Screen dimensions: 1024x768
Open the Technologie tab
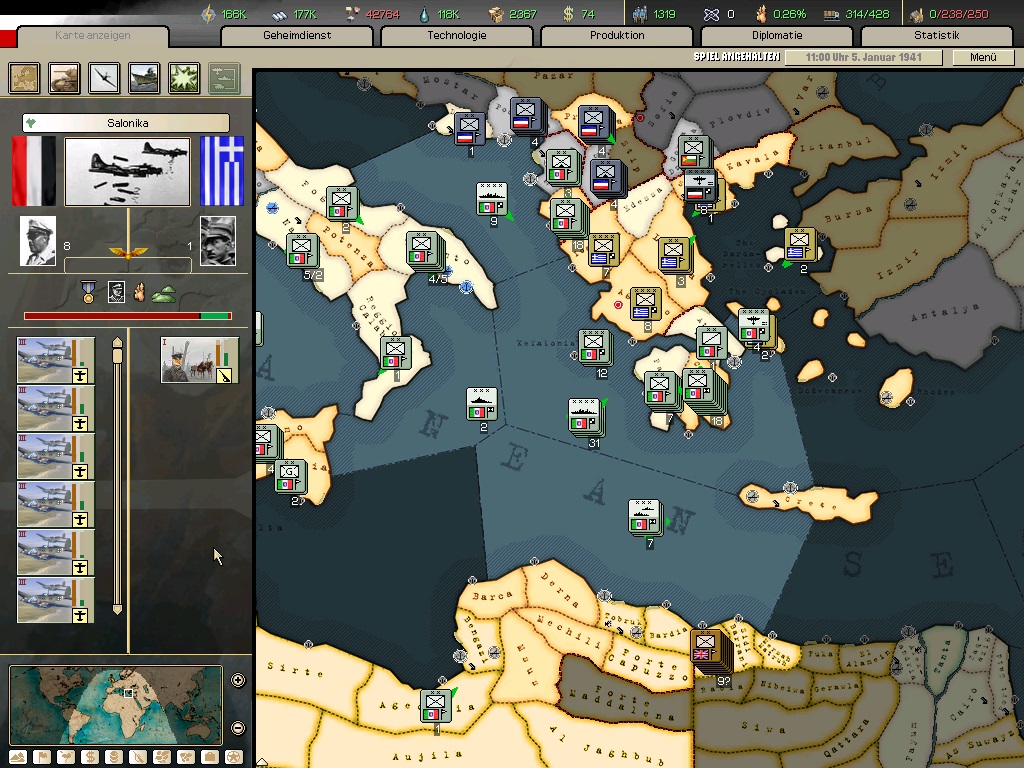click(457, 36)
